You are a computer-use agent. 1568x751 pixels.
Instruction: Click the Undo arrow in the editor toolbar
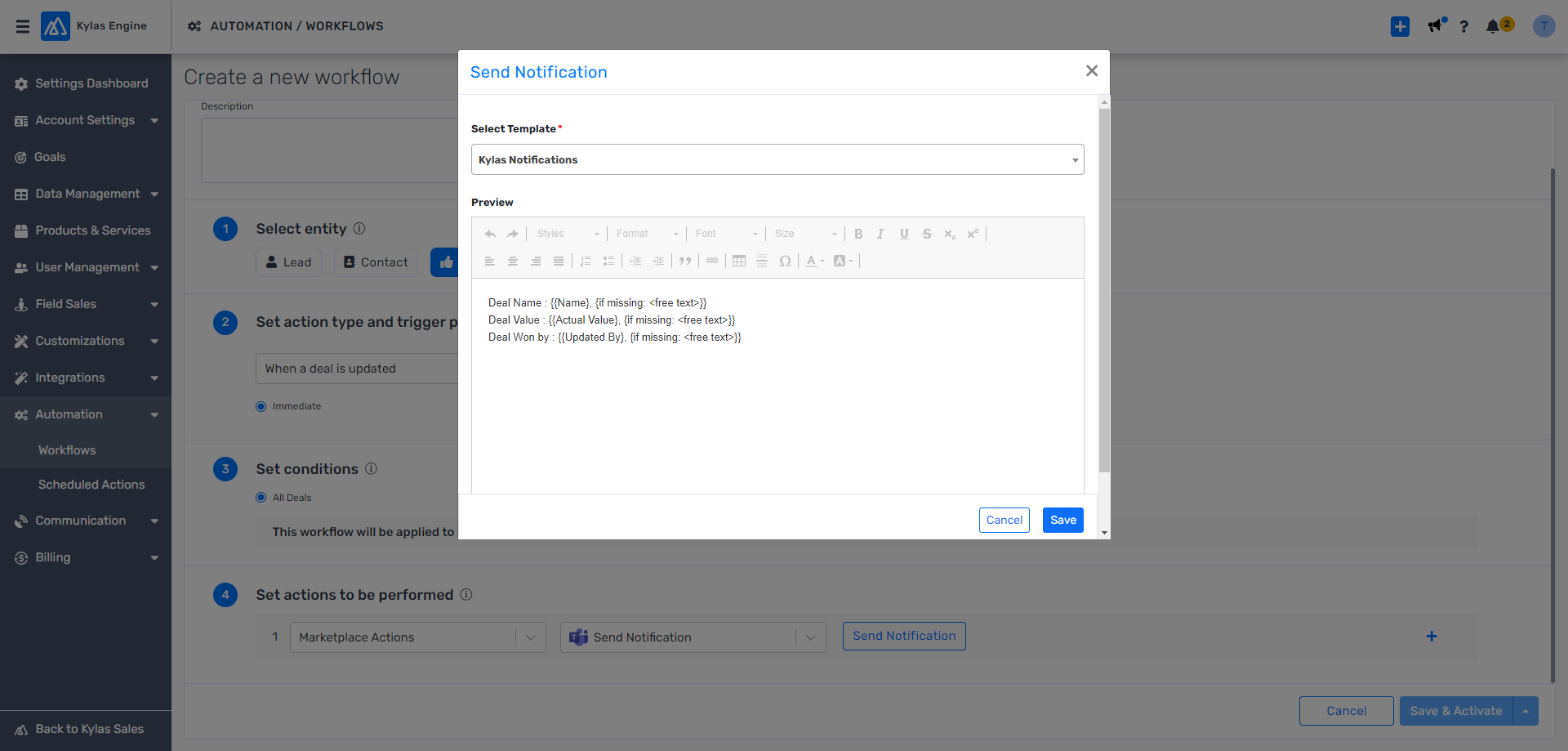pyautogui.click(x=490, y=234)
